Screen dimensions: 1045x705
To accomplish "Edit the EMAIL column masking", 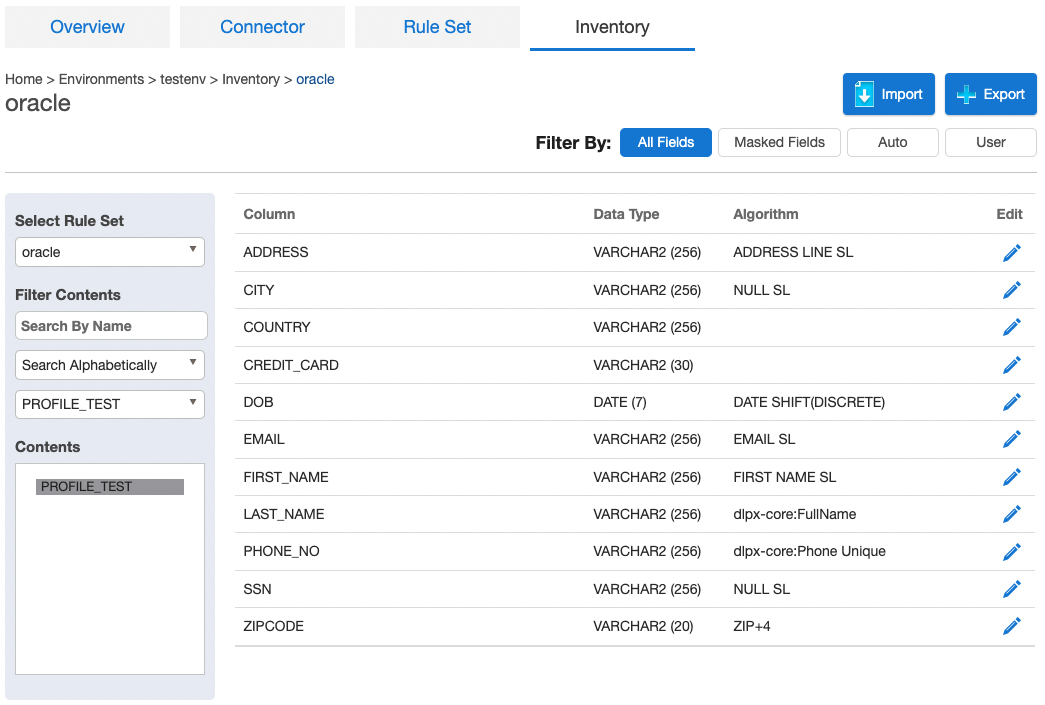I will [1011, 439].
